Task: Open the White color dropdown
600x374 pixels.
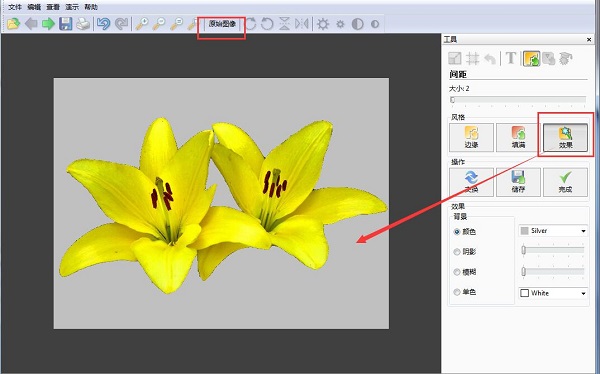Action: [553, 293]
